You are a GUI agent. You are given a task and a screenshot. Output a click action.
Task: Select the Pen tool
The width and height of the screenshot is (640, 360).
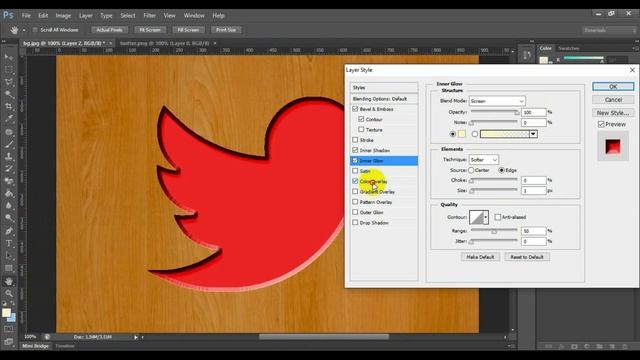pos(9,231)
